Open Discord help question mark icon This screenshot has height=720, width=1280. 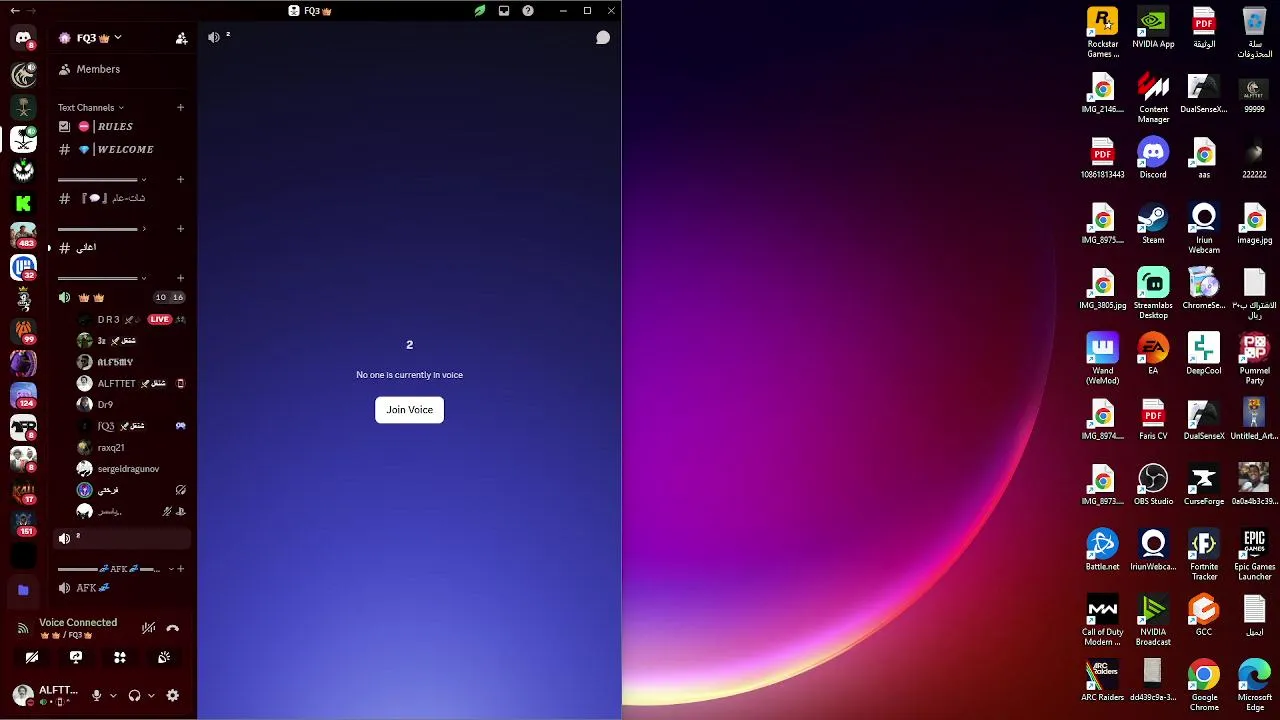pyautogui.click(x=528, y=11)
